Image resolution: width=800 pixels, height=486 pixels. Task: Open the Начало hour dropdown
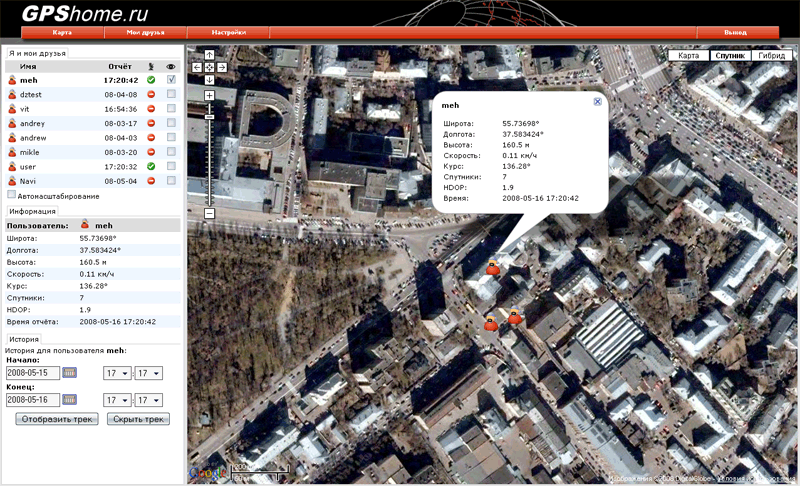click(117, 373)
